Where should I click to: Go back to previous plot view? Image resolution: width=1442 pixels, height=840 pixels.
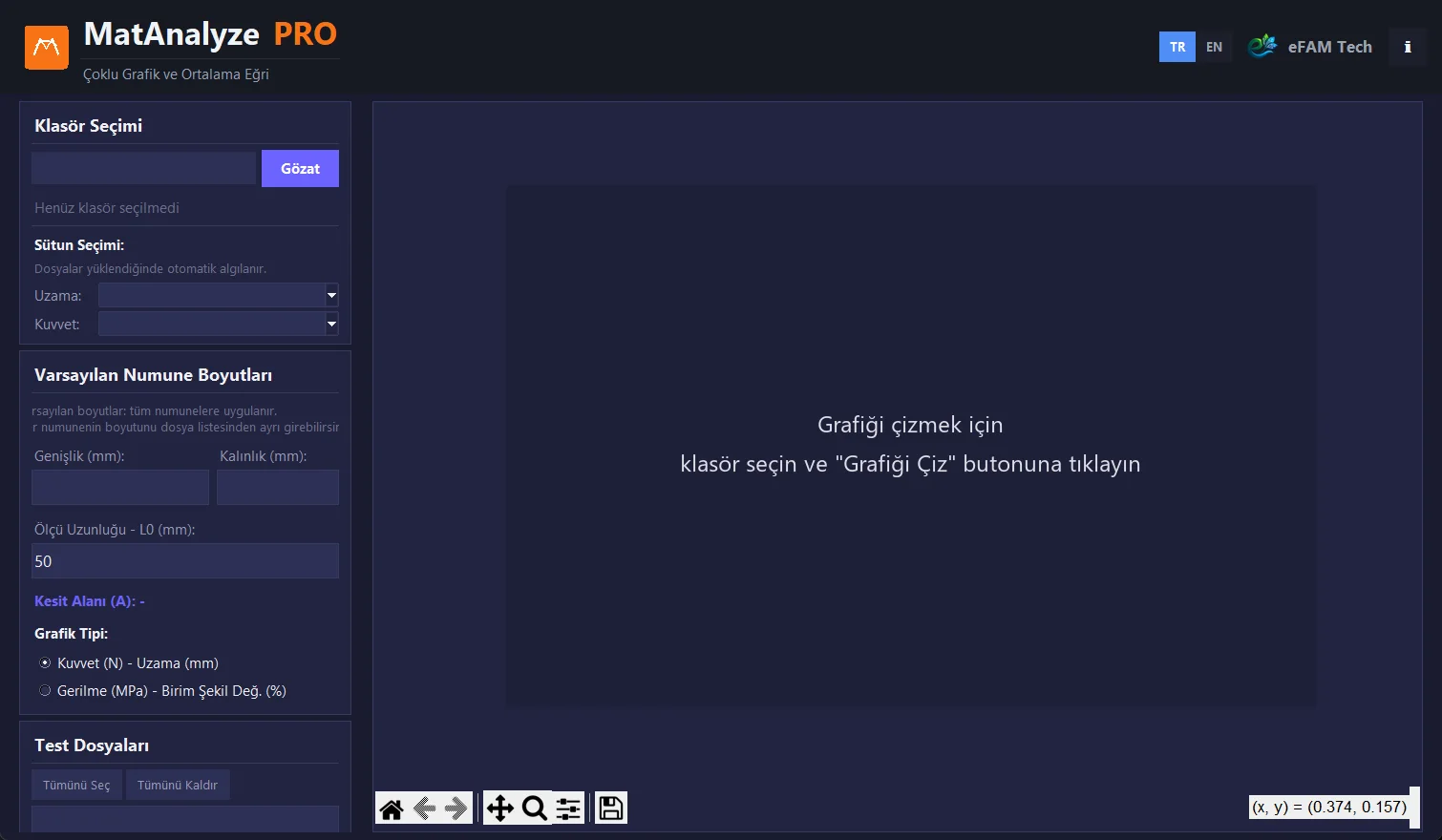pos(425,808)
